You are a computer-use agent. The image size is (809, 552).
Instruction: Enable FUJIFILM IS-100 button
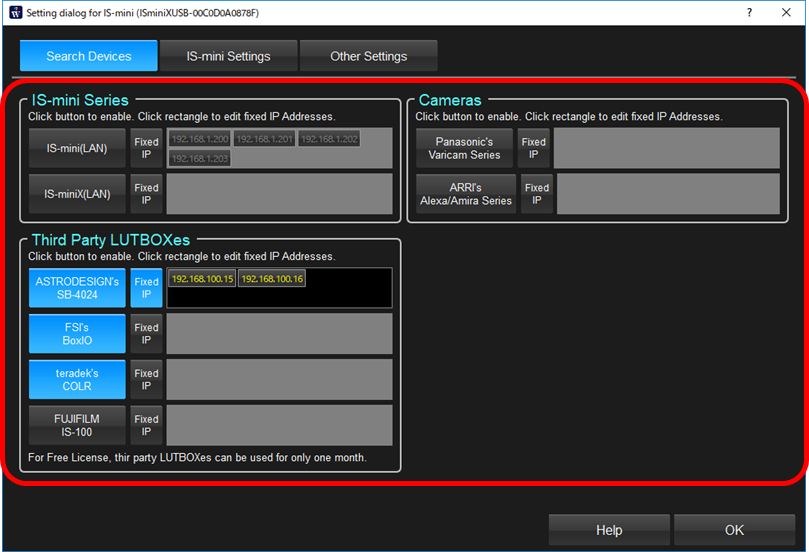[x=77, y=426]
